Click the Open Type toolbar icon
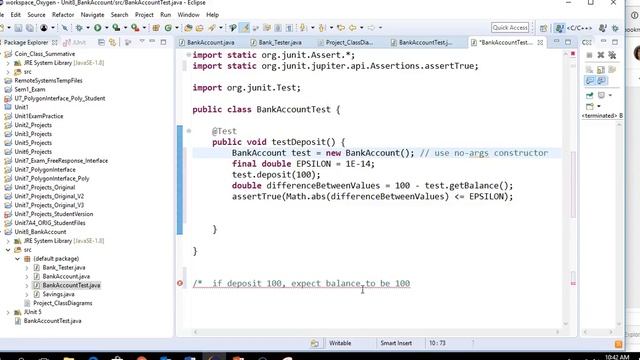This screenshot has width=640, height=360. tap(188, 28)
